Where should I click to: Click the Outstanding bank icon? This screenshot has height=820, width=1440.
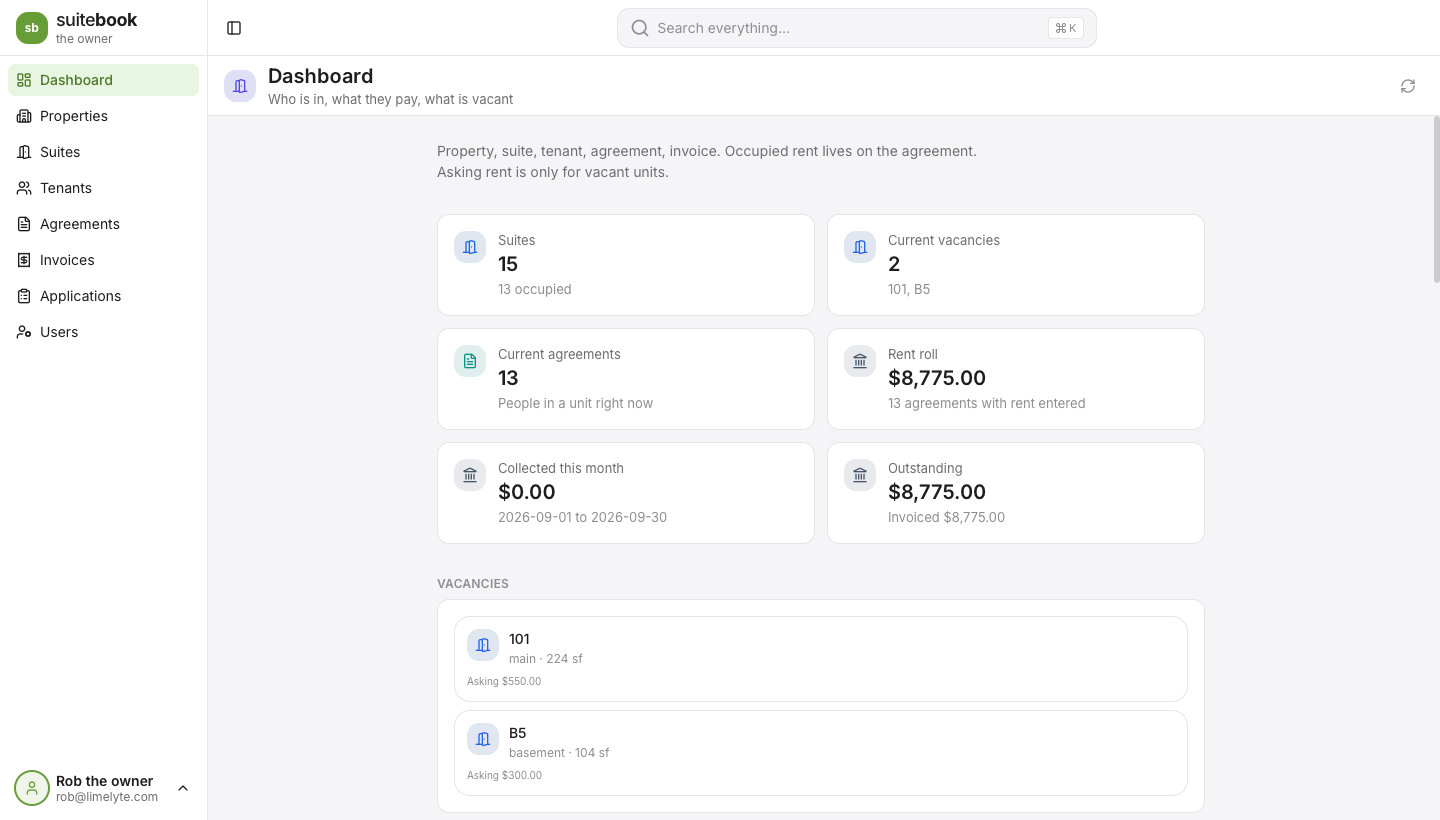click(x=860, y=475)
